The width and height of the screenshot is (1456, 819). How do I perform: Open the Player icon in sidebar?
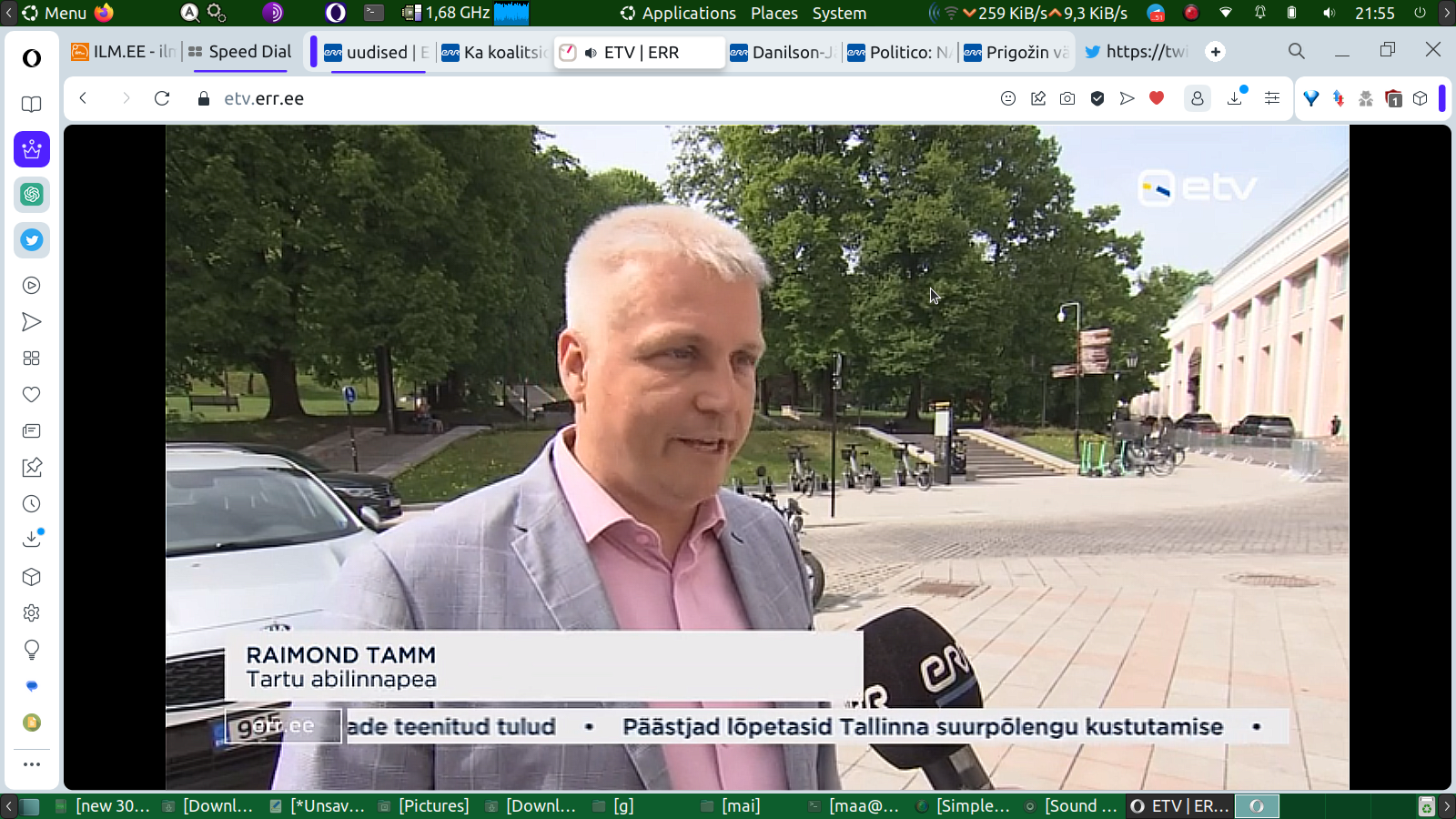[32, 286]
